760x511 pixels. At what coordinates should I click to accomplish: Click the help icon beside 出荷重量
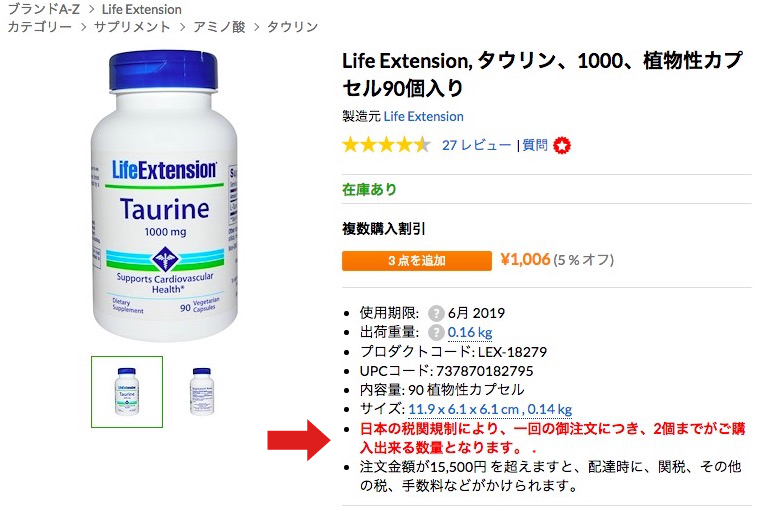click(436, 333)
